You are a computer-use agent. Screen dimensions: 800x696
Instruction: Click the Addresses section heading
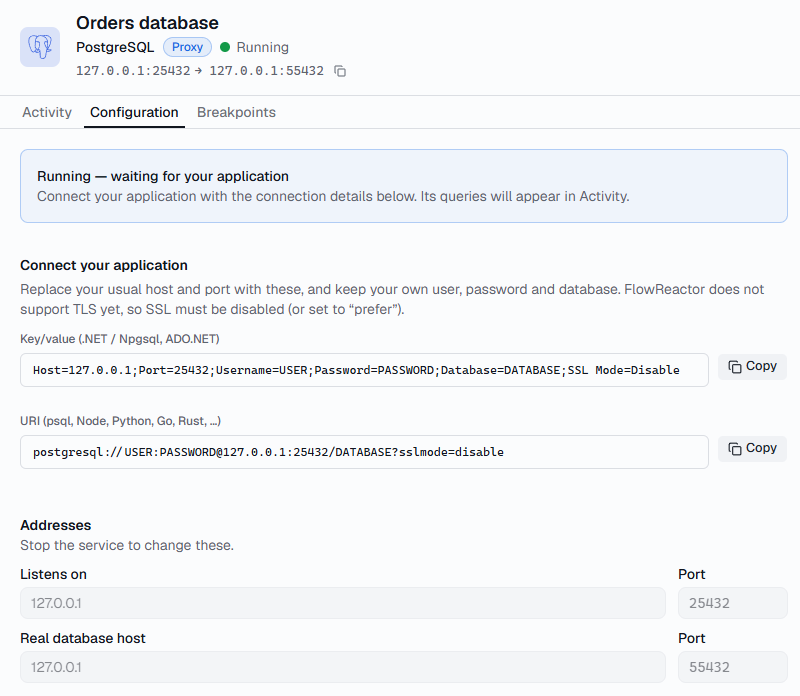click(56, 525)
